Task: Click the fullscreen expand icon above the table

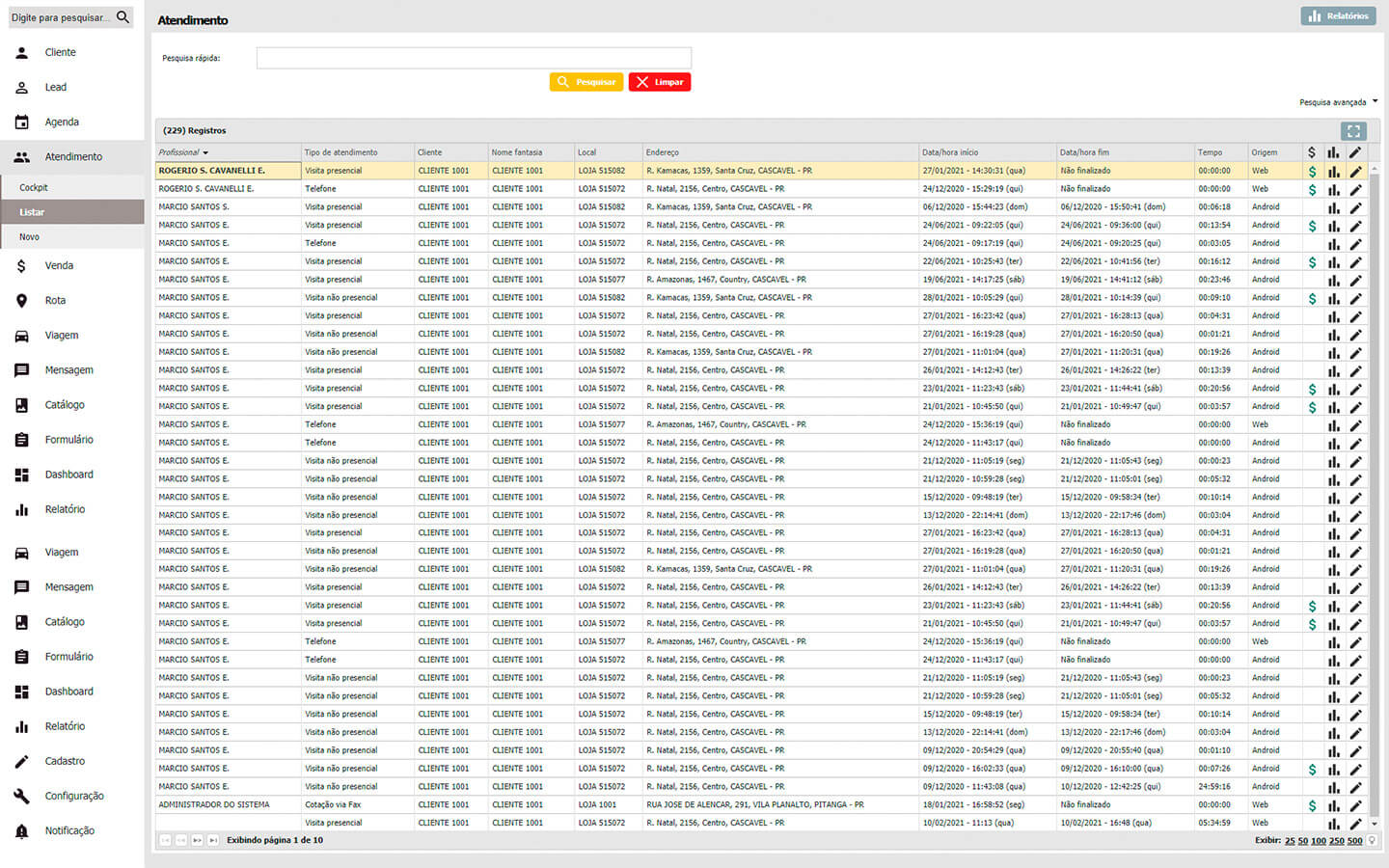Action: [x=1353, y=131]
